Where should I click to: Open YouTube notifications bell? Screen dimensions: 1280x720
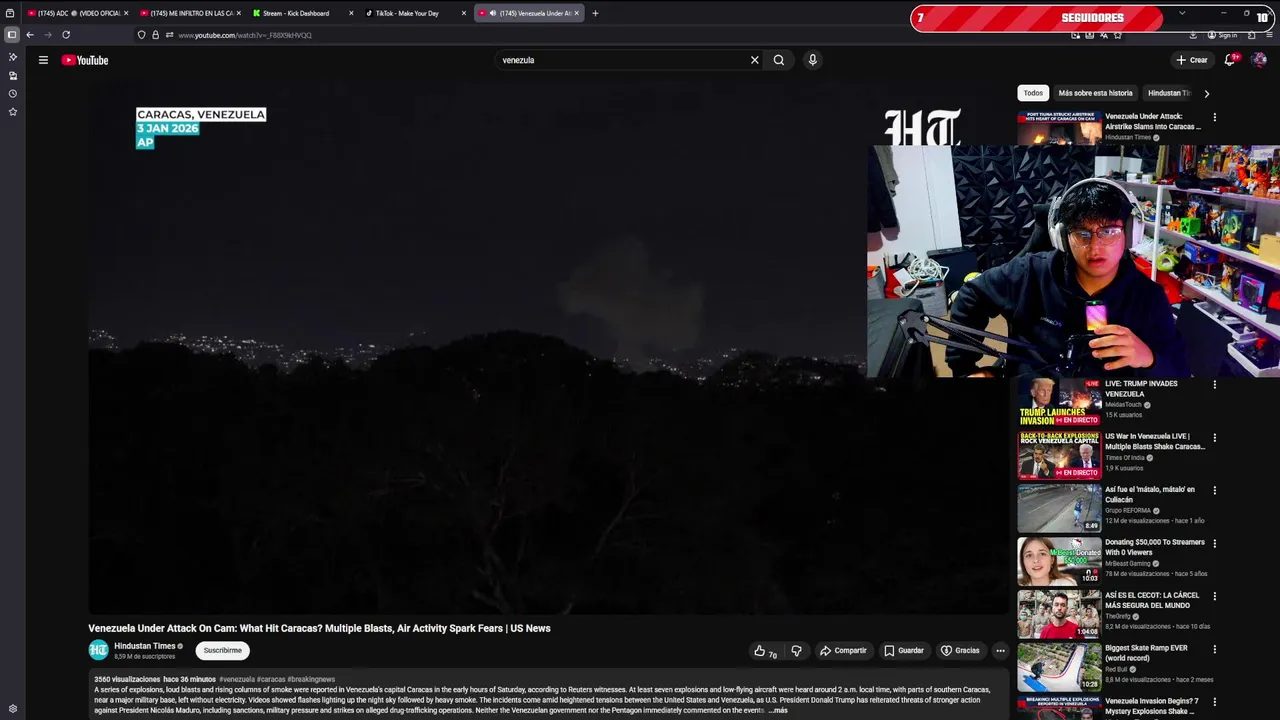pos(1231,60)
